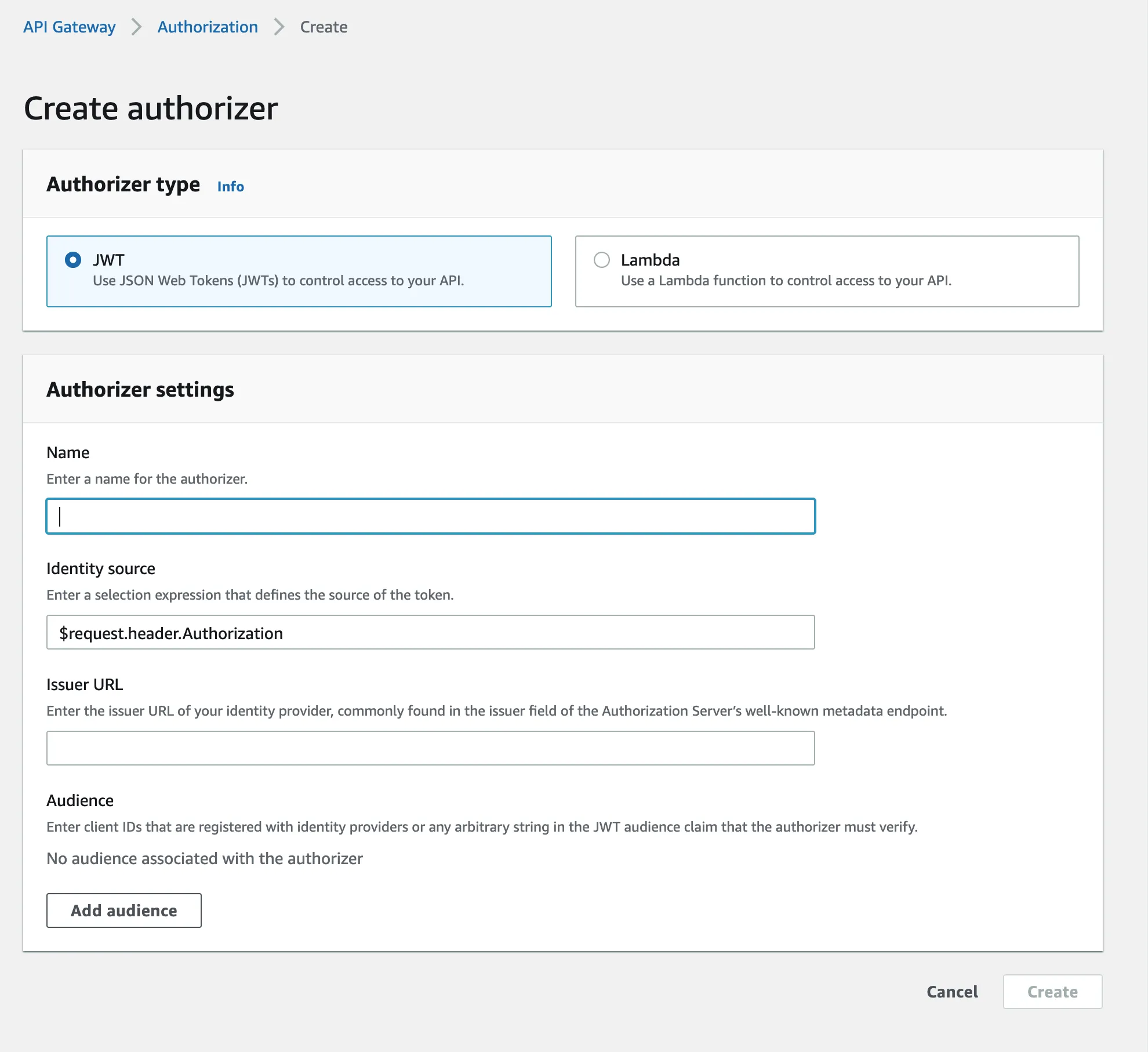Viewport: 1148px width, 1052px height.
Task: Click the Identity source label
Action: (x=101, y=568)
